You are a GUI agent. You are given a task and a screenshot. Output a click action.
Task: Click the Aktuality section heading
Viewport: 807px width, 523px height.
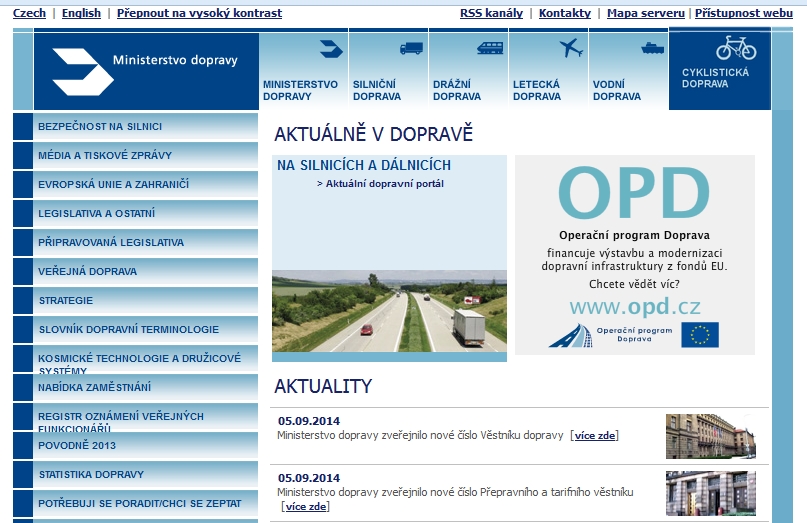[x=323, y=386]
